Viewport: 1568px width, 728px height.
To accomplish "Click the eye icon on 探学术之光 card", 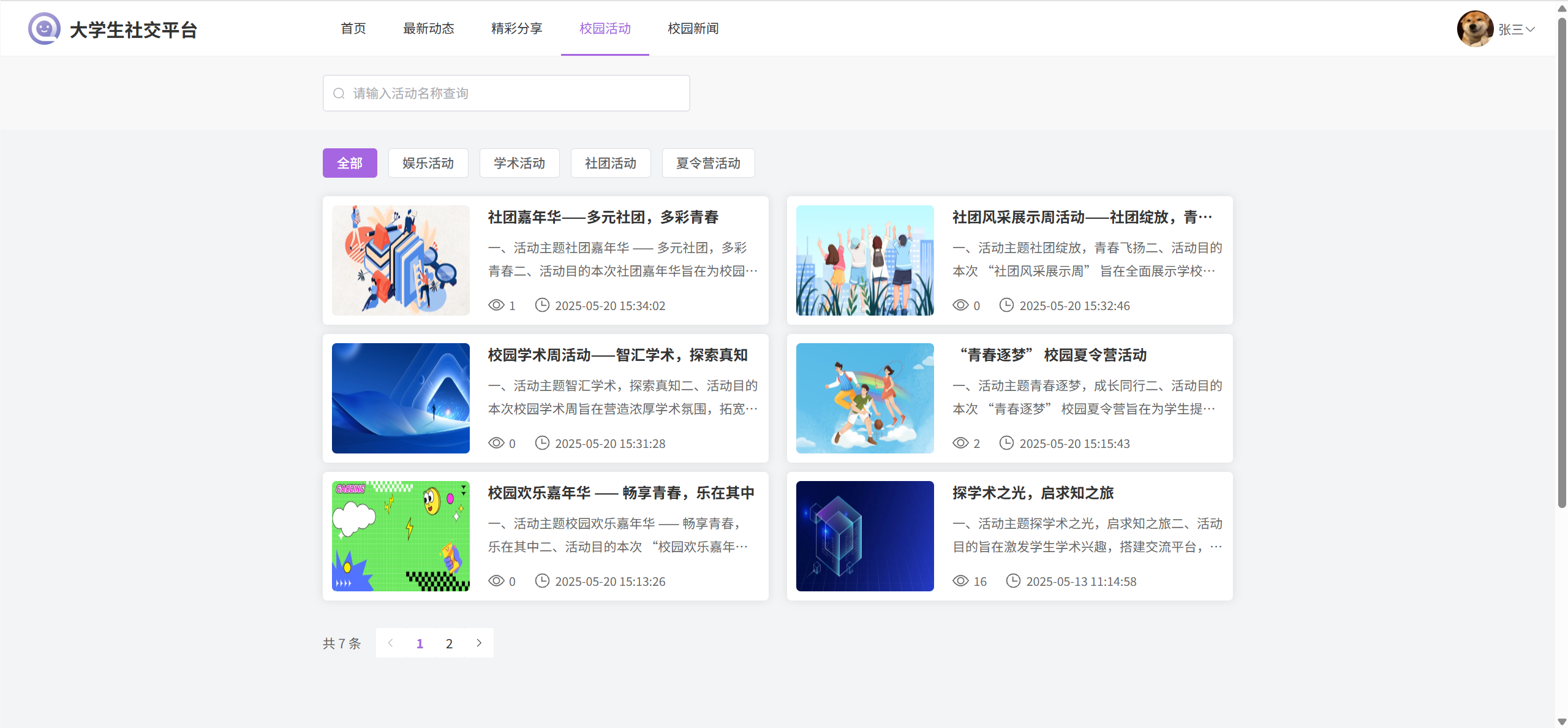I will point(960,581).
